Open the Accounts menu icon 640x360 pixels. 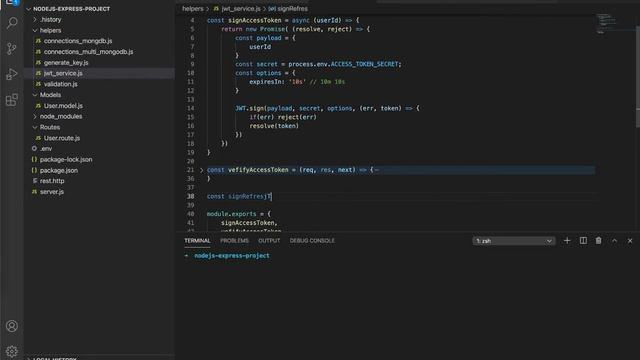[x=12, y=326]
